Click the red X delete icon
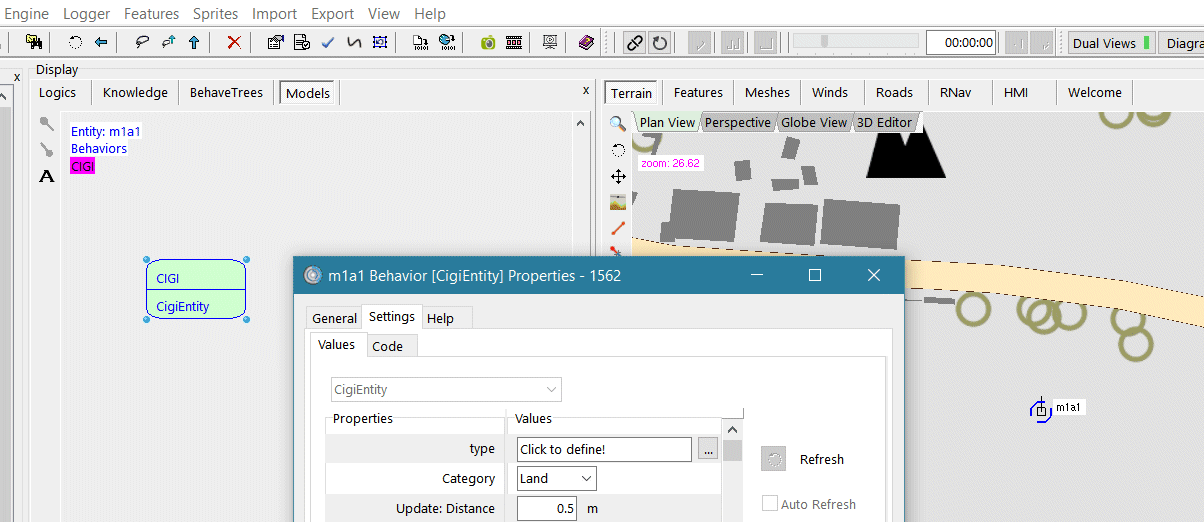1204x522 pixels. coord(234,42)
